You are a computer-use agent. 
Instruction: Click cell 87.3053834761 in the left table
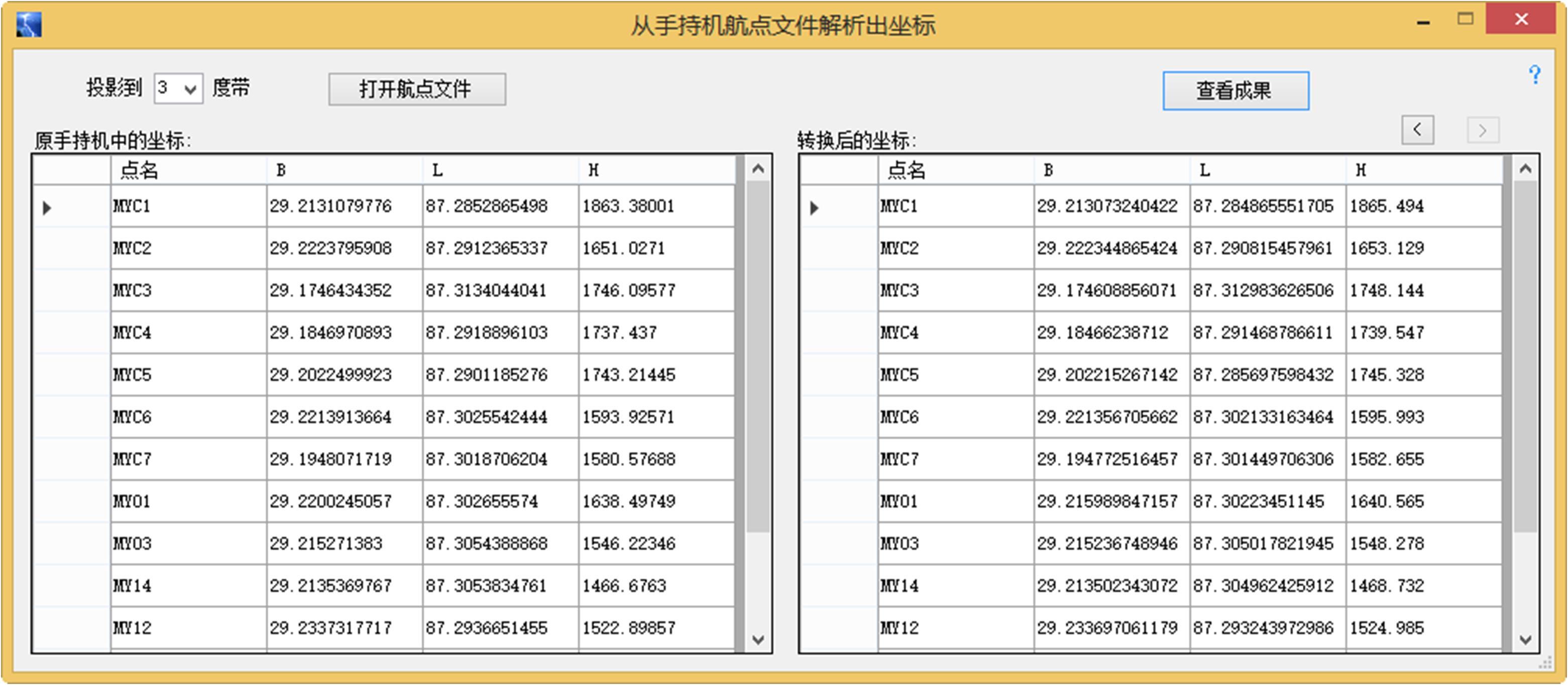pos(500,586)
